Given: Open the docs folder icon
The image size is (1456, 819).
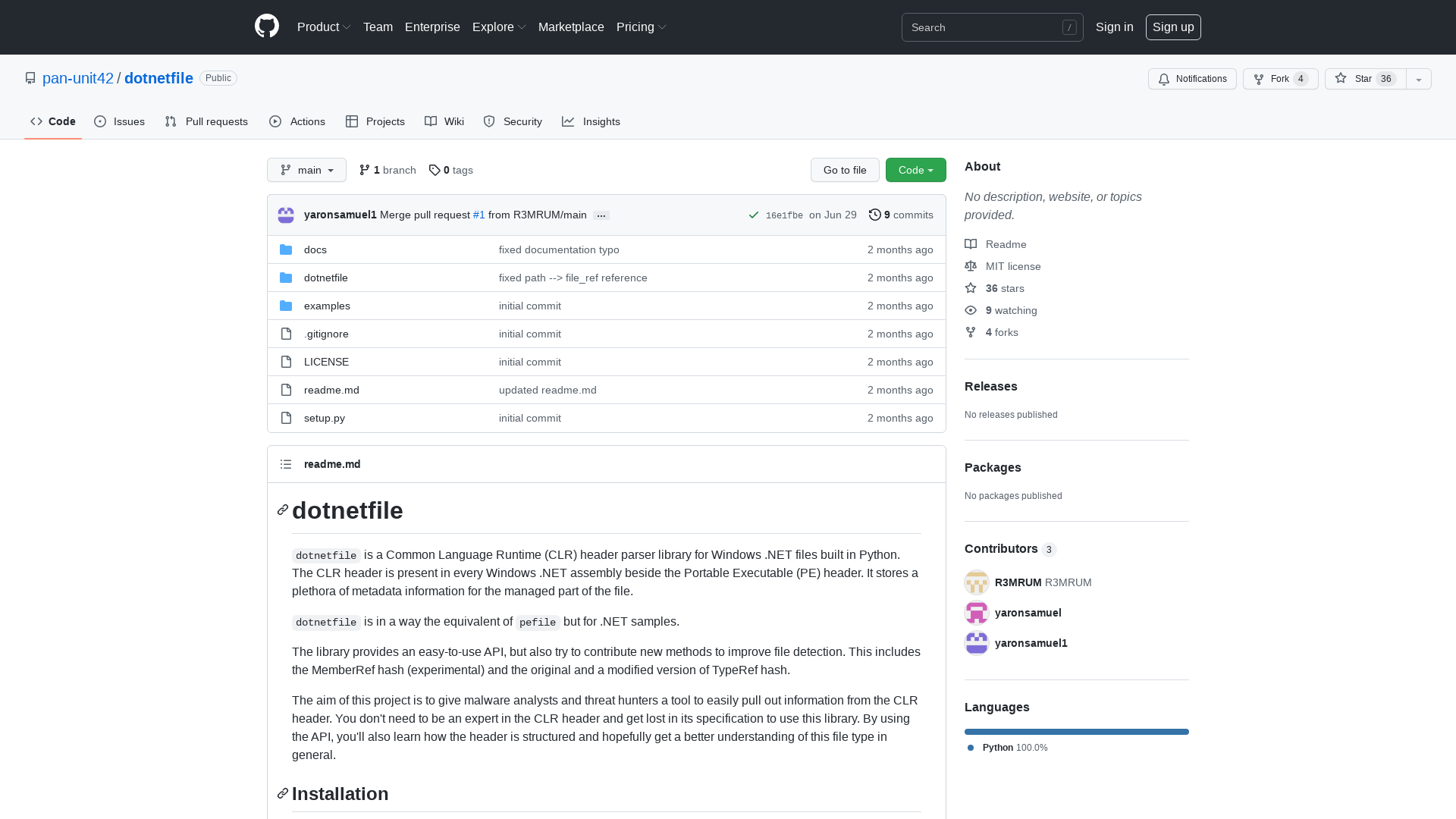Looking at the screenshot, I should click(286, 249).
